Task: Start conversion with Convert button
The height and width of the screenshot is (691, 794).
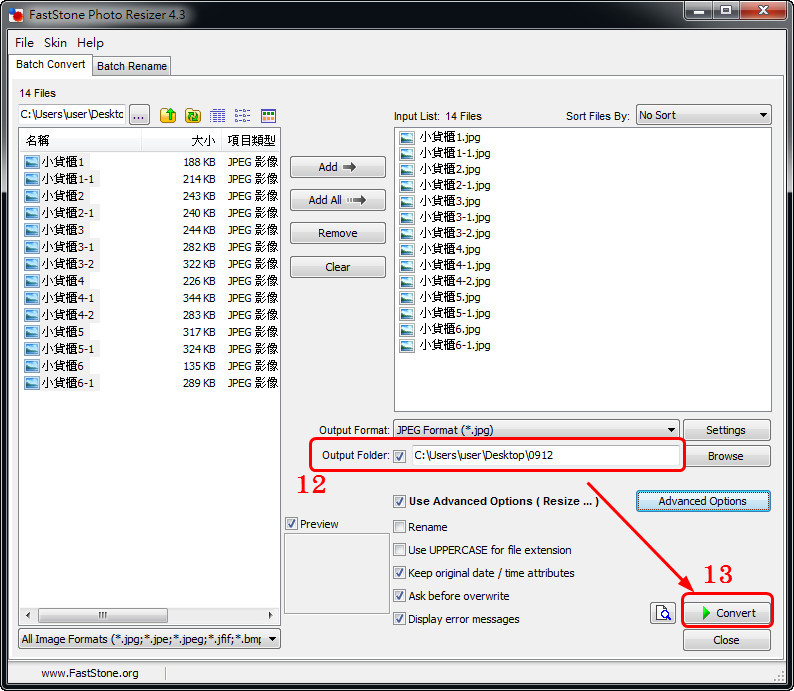Action: tap(727, 613)
